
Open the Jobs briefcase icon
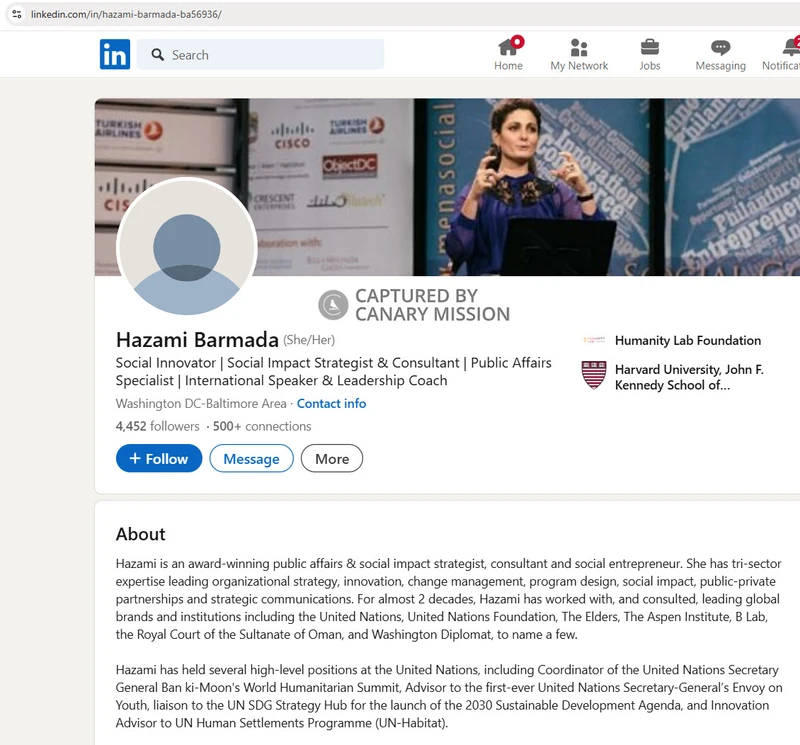pyautogui.click(x=649, y=47)
